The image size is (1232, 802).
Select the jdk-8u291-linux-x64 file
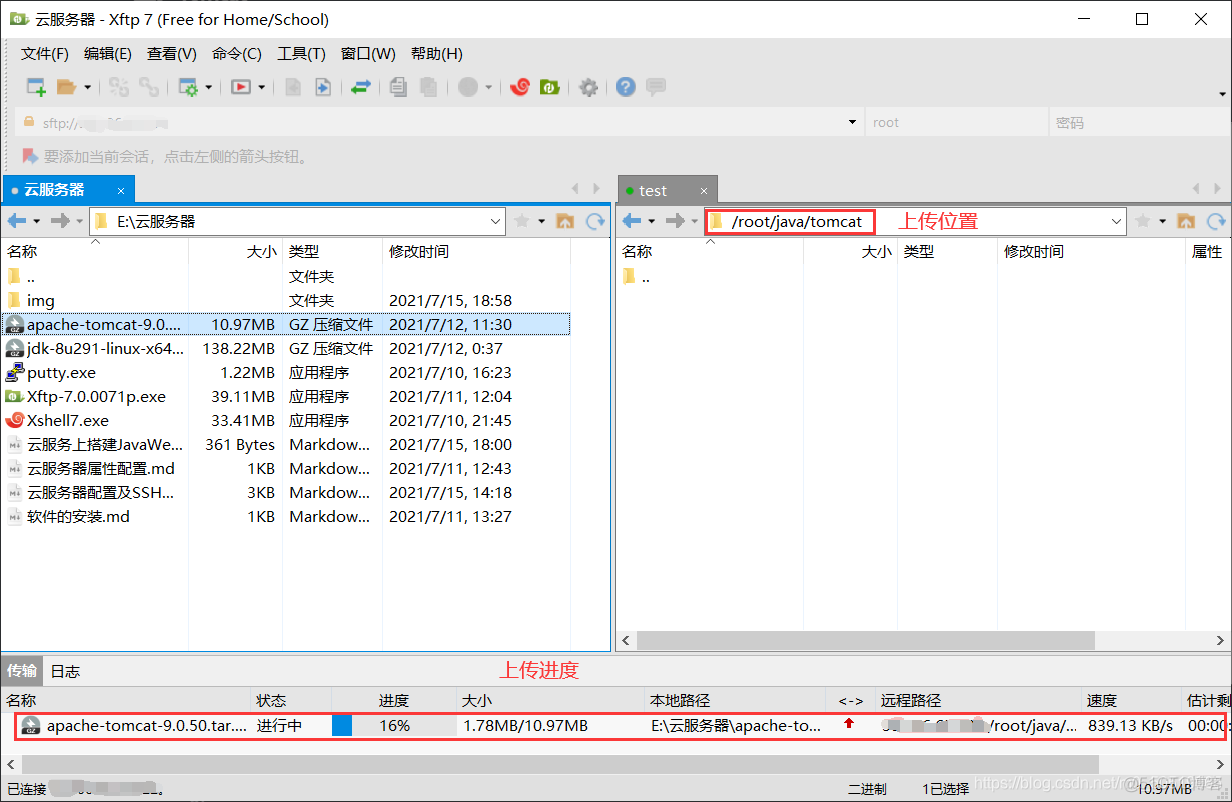286,348
